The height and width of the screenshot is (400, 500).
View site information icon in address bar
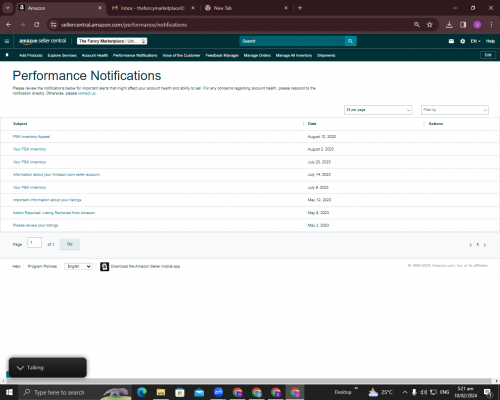coord(53,25)
